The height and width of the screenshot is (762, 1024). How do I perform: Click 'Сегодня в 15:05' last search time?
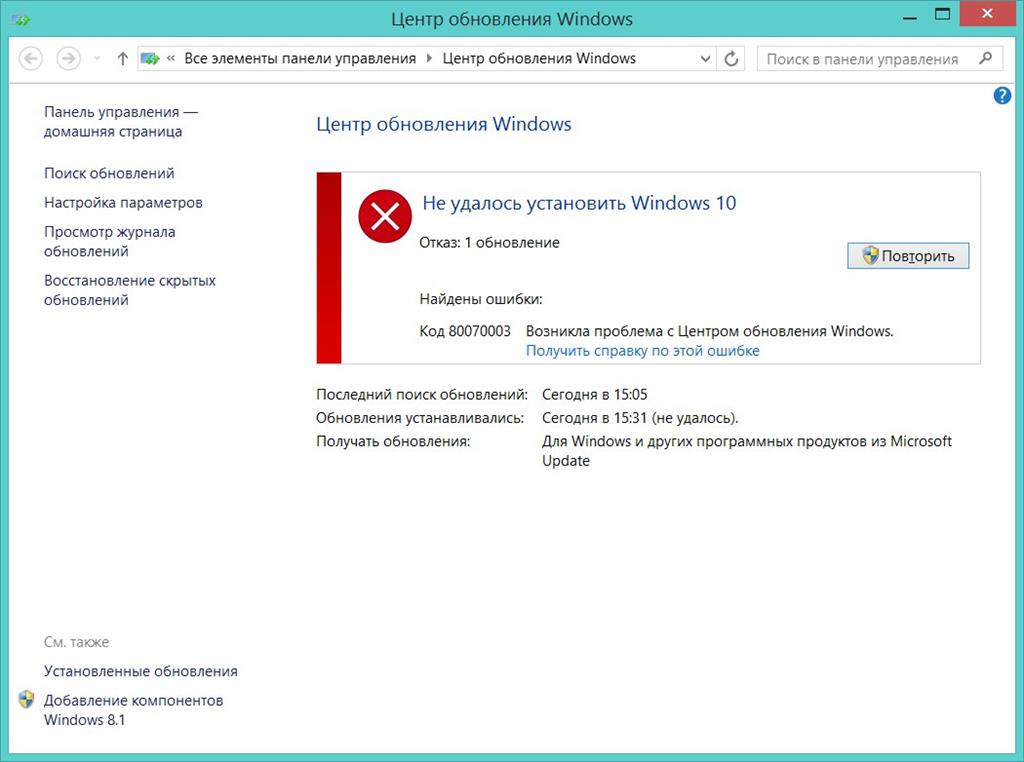pos(594,394)
